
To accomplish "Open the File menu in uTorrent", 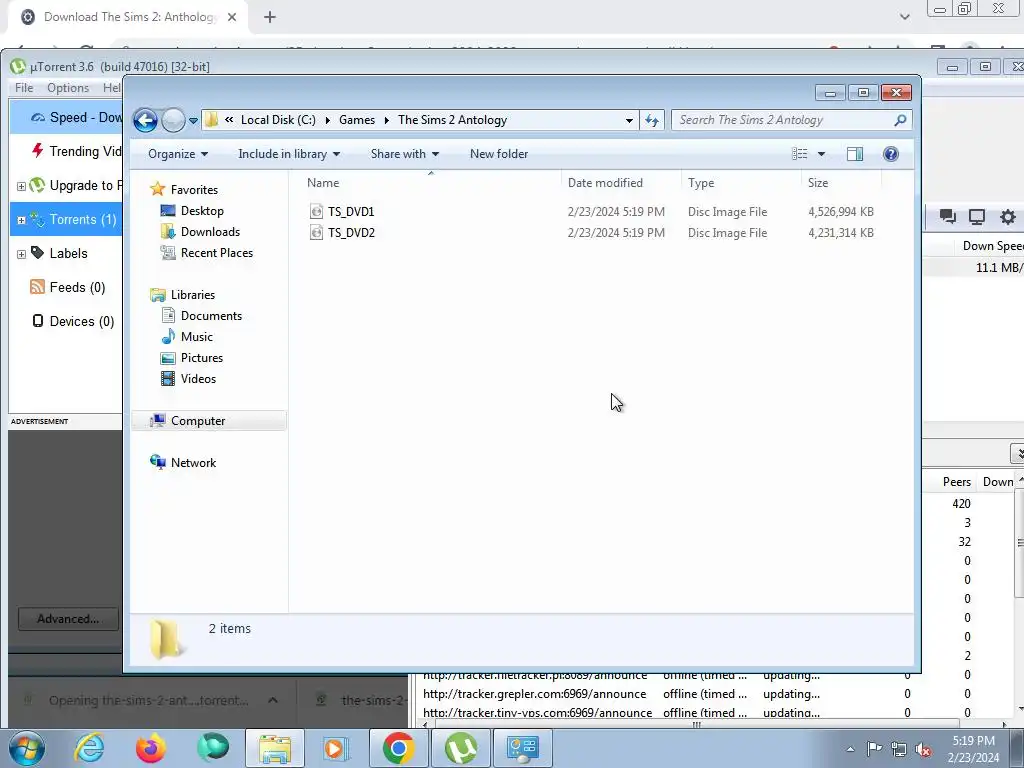I will 24,88.
